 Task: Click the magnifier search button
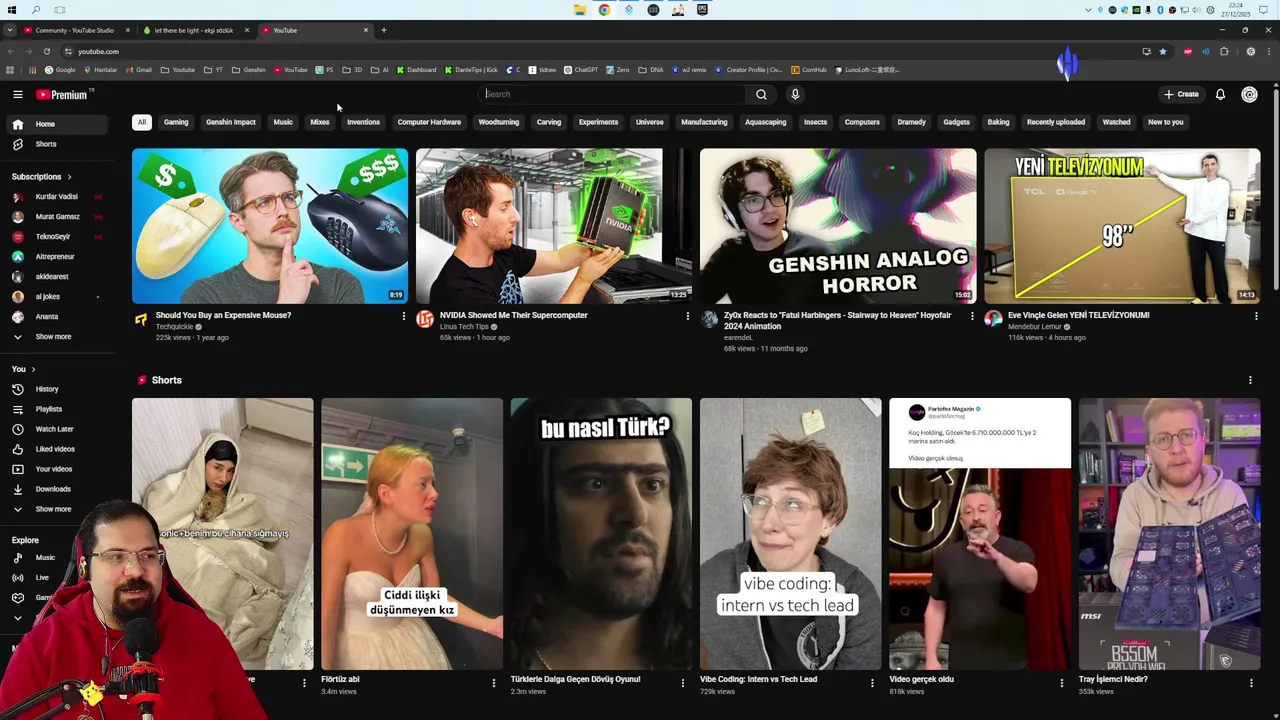point(761,94)
